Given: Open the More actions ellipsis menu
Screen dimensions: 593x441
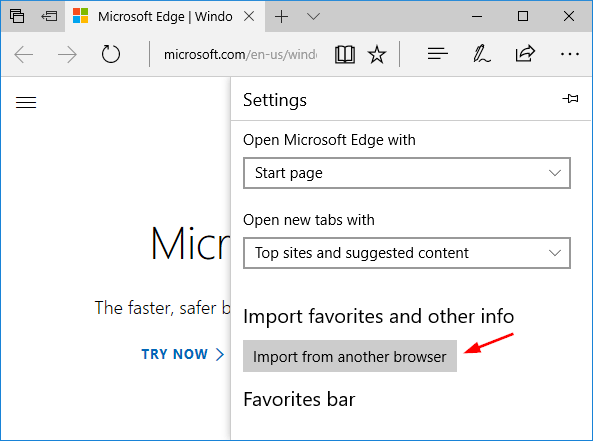Looking at the screenshot, I should point(570,54).
